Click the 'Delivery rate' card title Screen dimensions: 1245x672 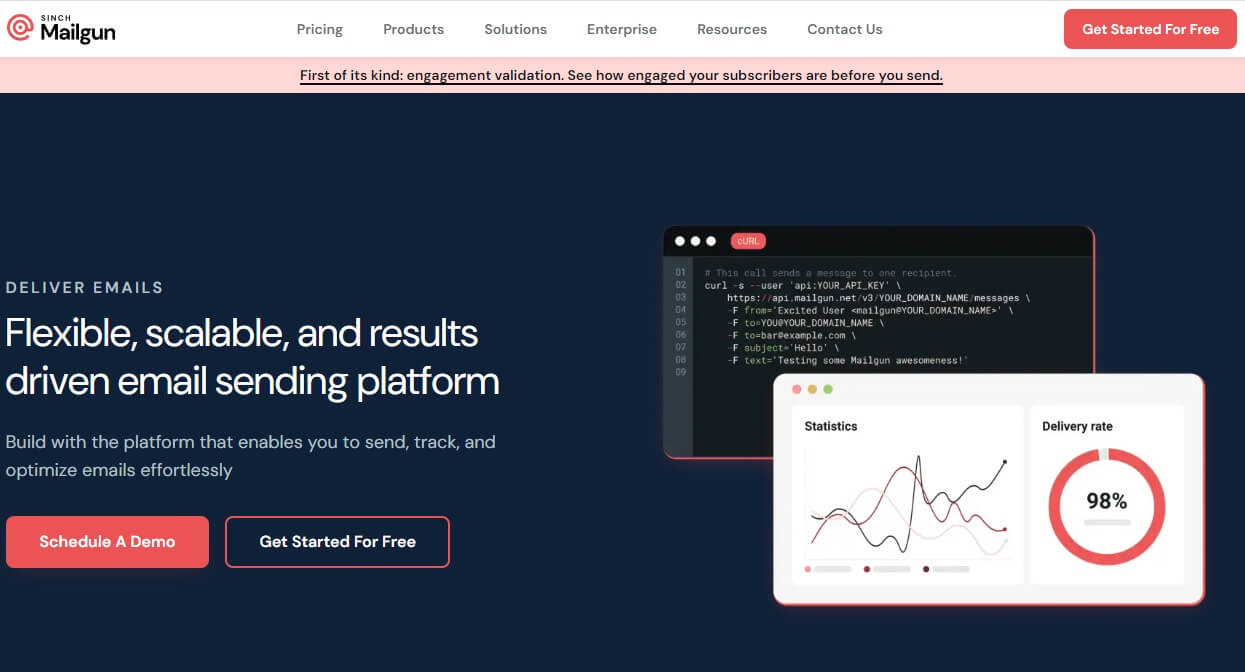[1077, 426]
